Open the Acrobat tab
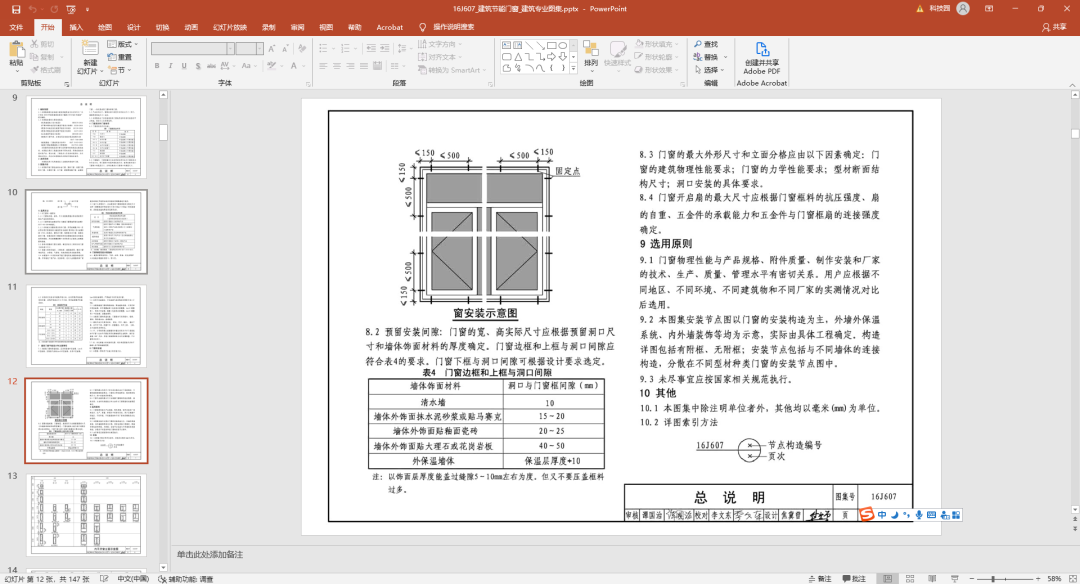This screenshot has height=584, width=1080. (x=389, y=28)
